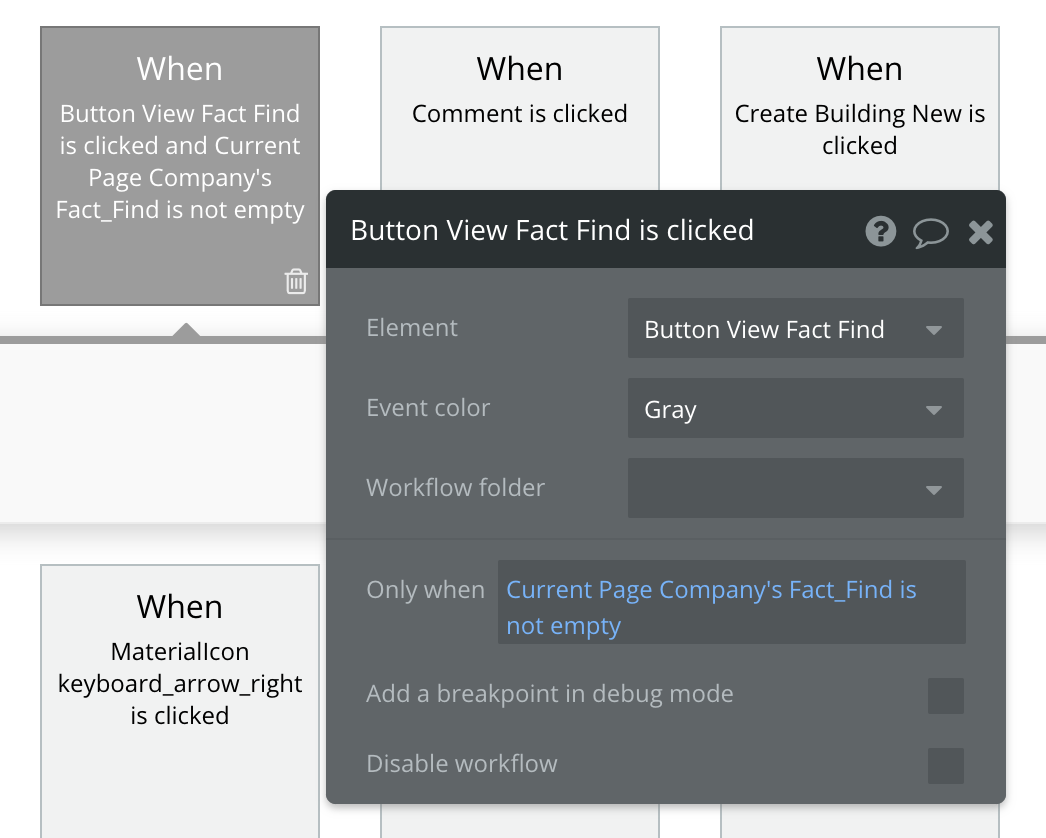This screenshot has height=838, width=1046.
Task: Expand the Workflow folder chevron
Action: click(x=934, y=488)
